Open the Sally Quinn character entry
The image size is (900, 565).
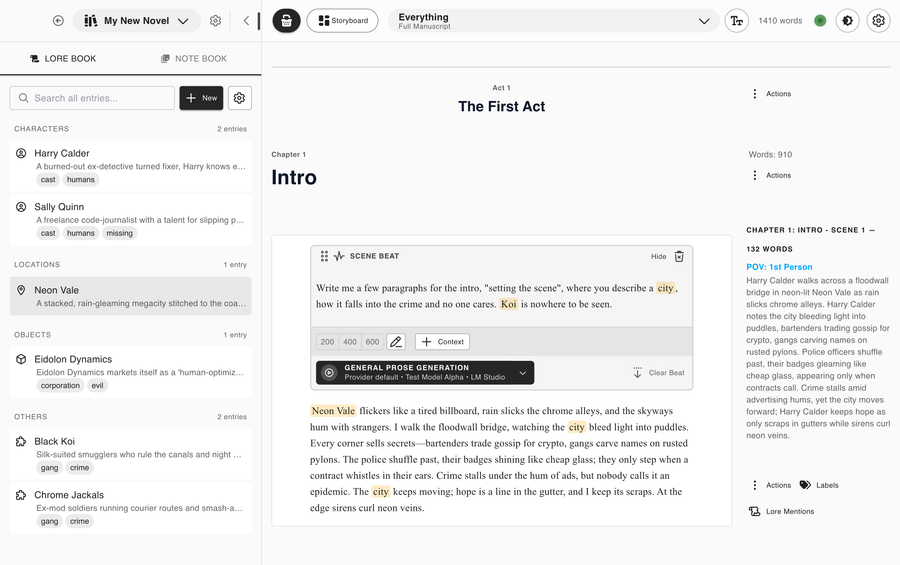(131, 219)
